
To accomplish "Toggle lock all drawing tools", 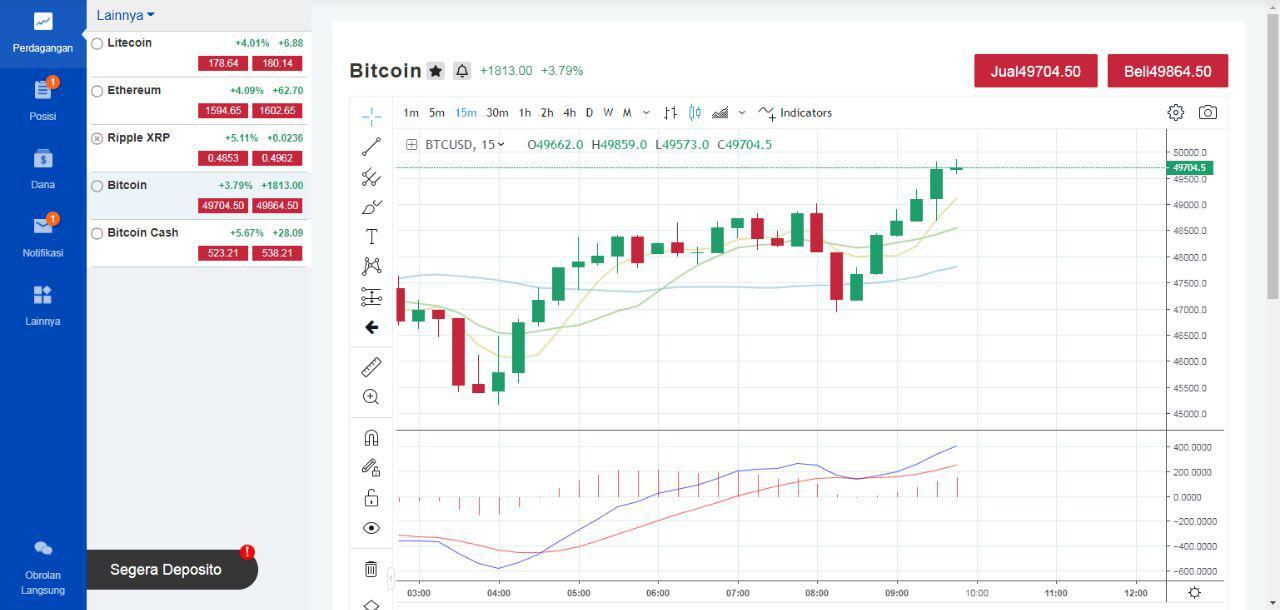I will pyautogui.click(x=371, y=498).
